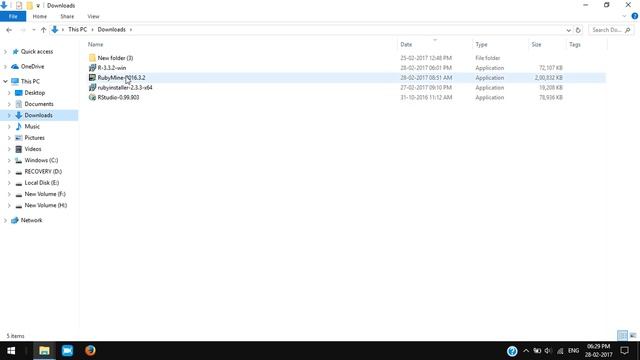Select the rubyinstaller-2.3.3-x64 file icon
640x360 pixels.
pyautogui.click(x=92, y=87)
